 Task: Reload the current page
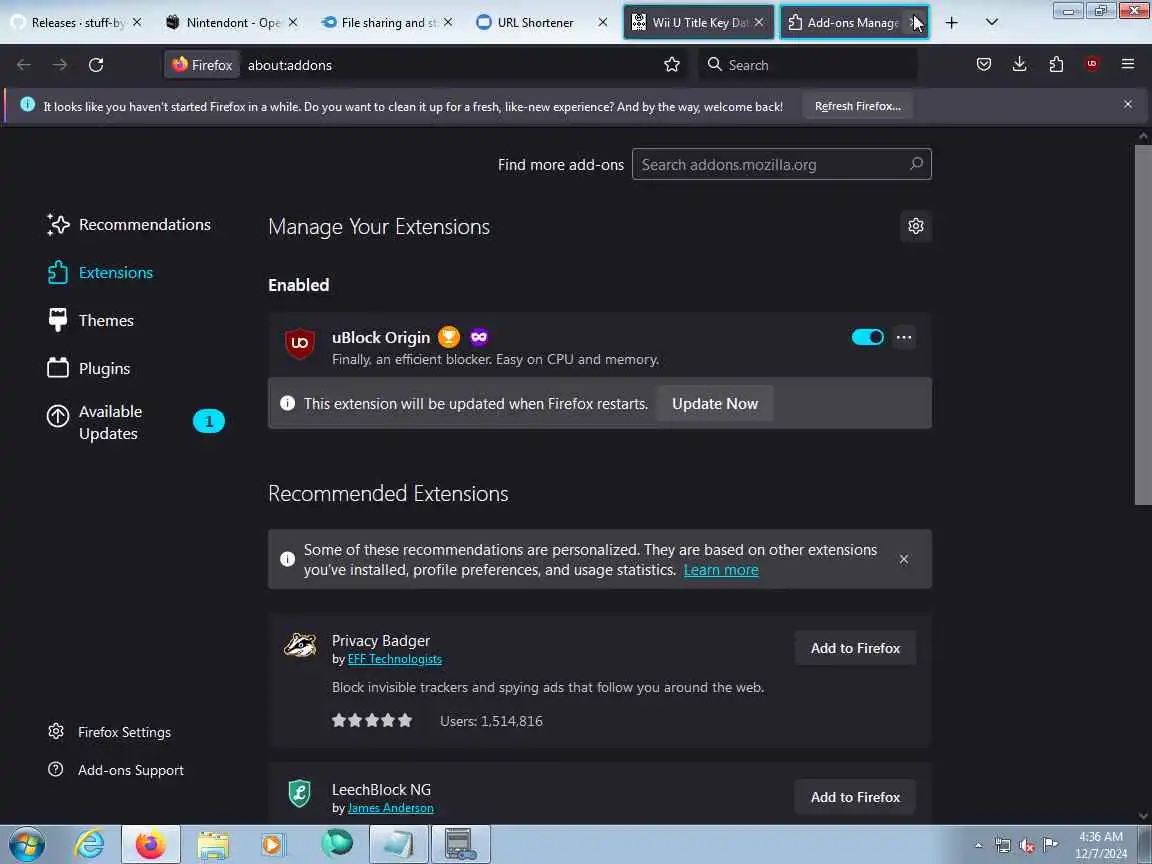pyautogui.click(x=96, y=65)
